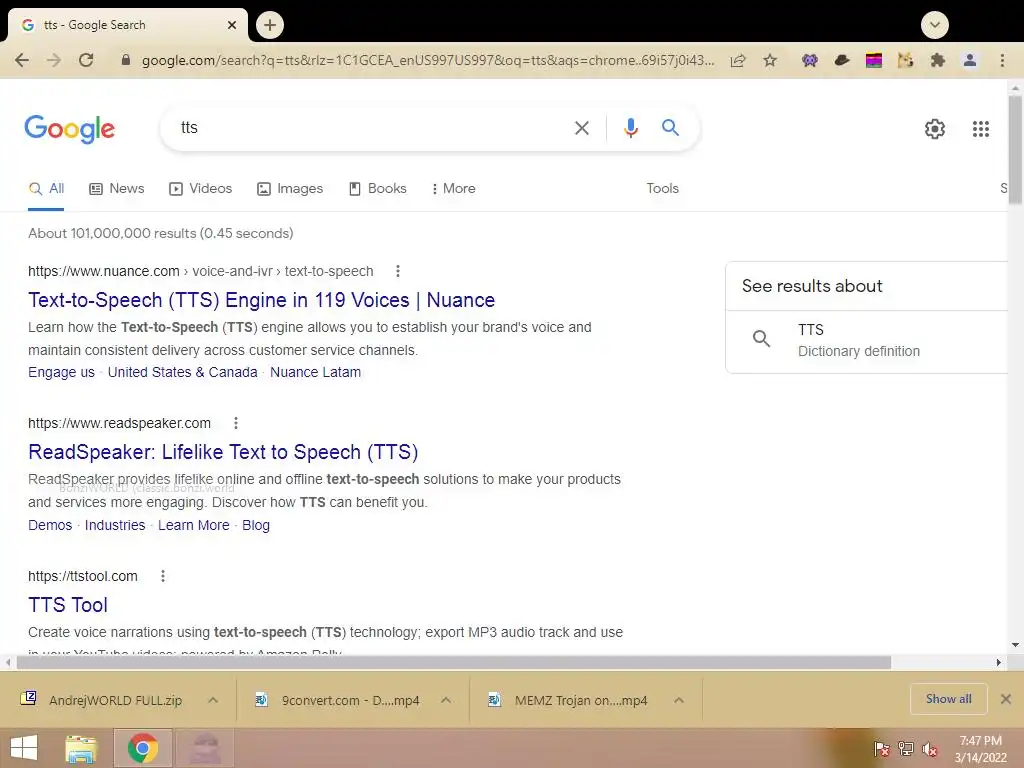The width and height of the screenshot is (1024, 768).
Task: Open the magenta striped extension icon
Action: (x=874, y=61)
